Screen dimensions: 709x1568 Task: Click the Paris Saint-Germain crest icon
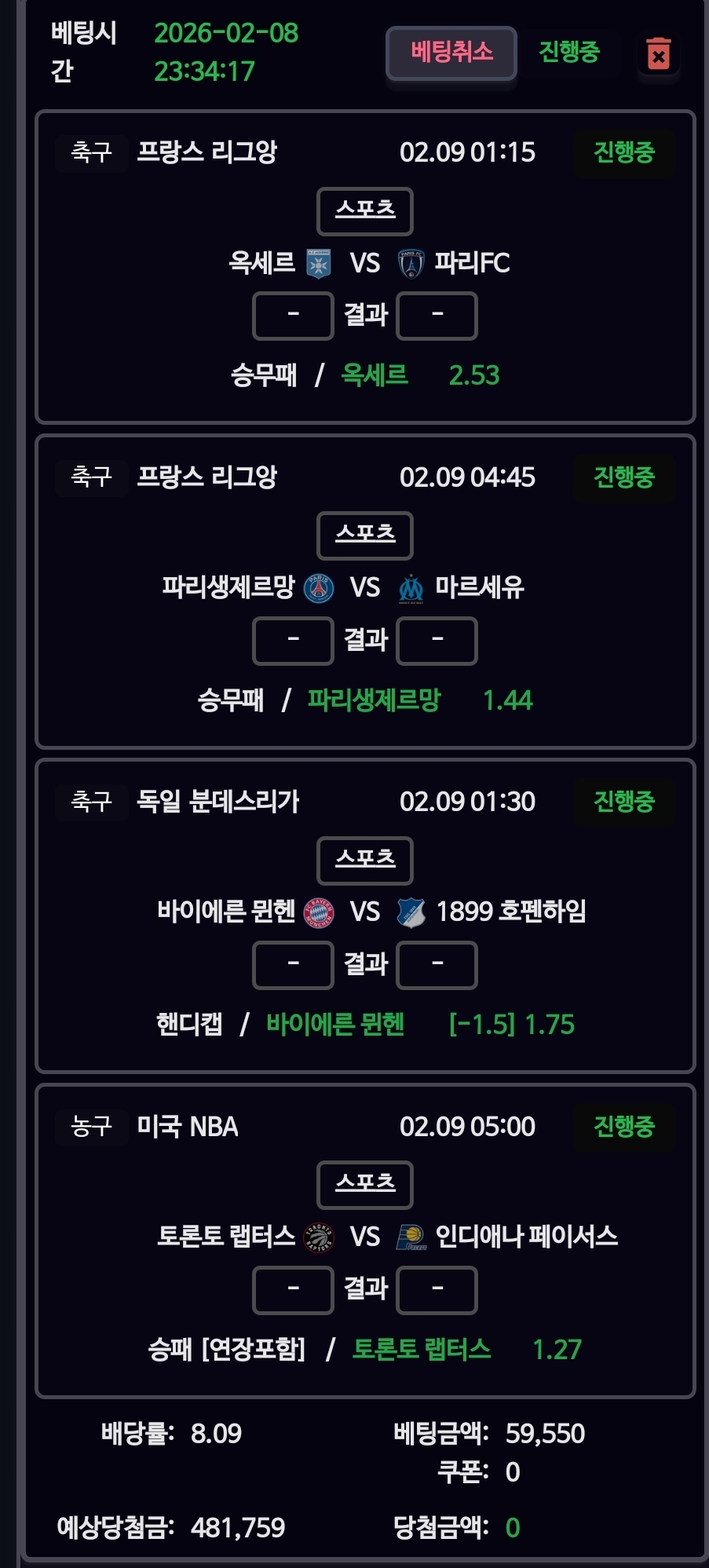[319, 588]
